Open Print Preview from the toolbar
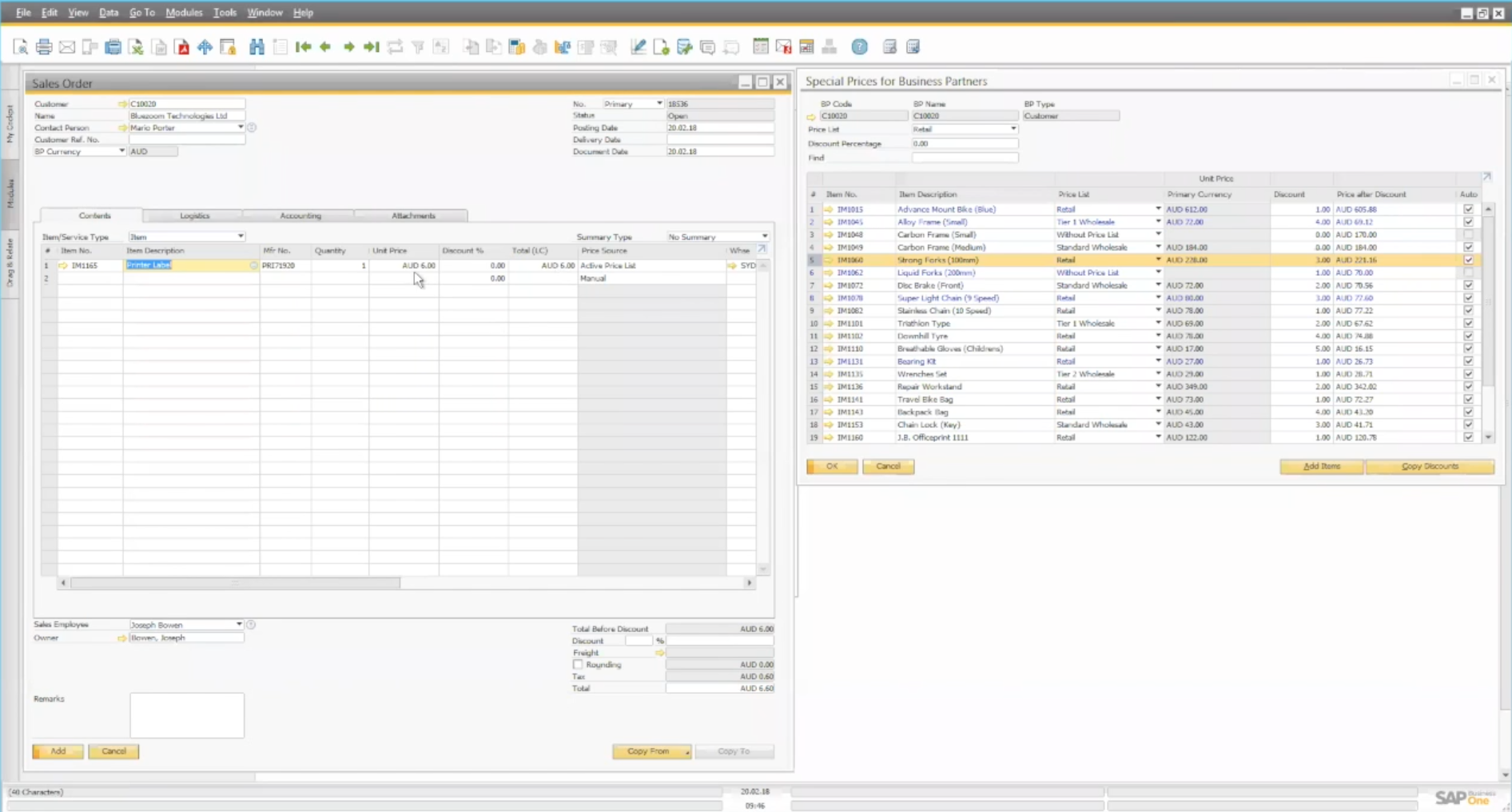1512x812 pixels. pyautogui.click(x=21, y=47)
